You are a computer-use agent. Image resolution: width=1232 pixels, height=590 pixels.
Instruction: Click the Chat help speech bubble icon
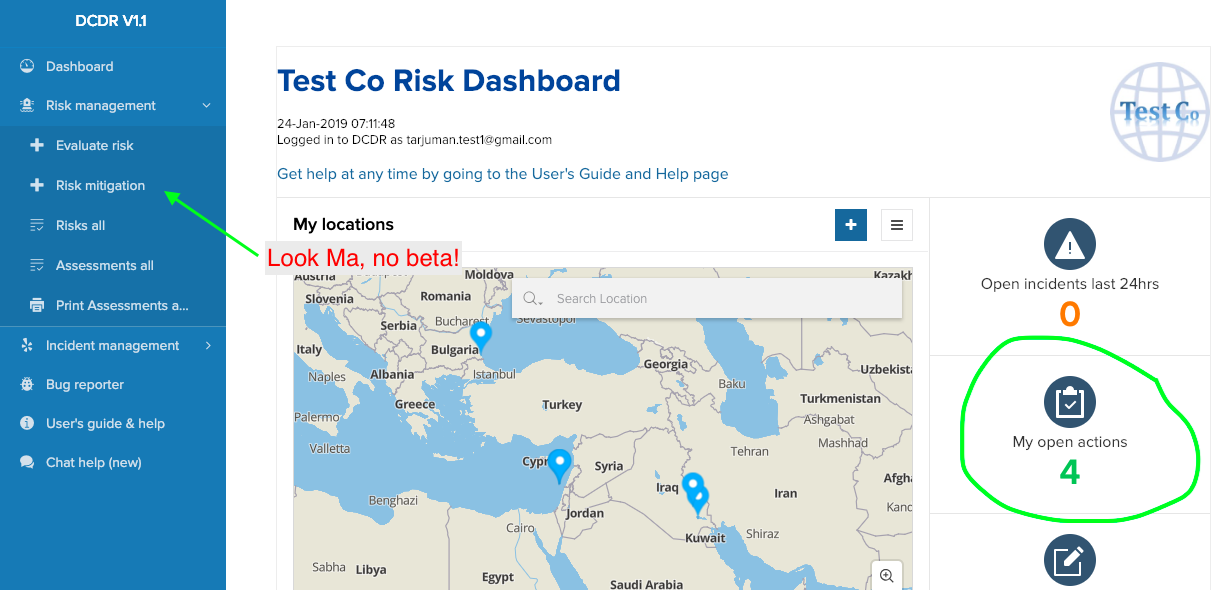[27, 462]
